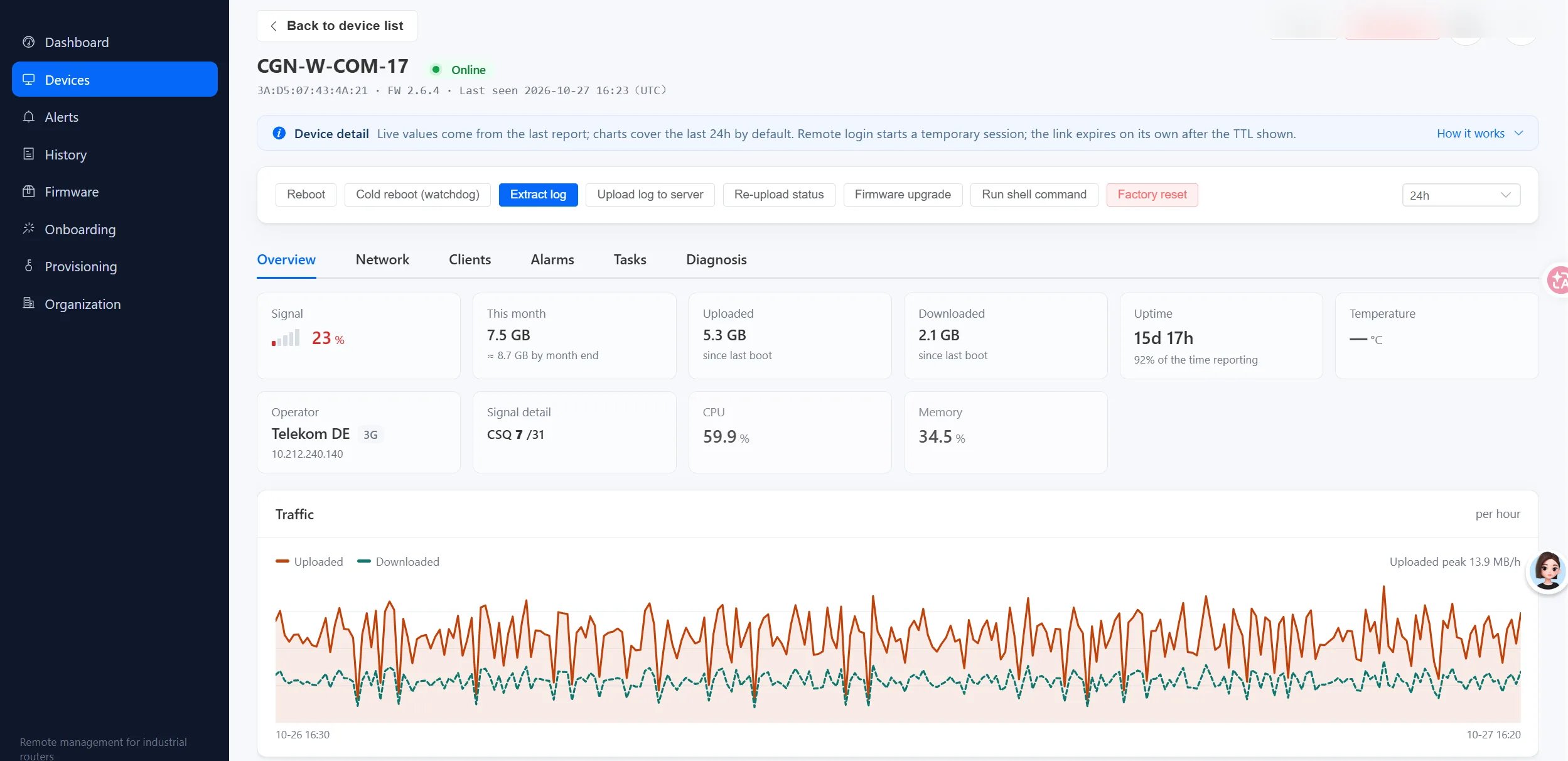Click the Firmware package icon

coord(28,192)
